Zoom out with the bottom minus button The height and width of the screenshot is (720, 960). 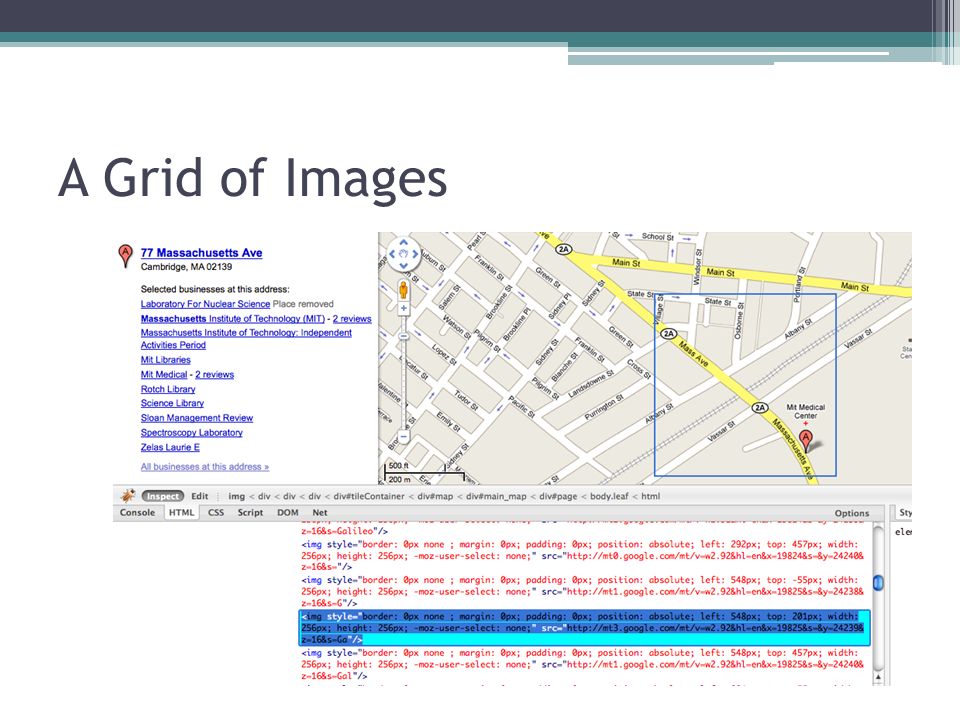click(403, 437)
